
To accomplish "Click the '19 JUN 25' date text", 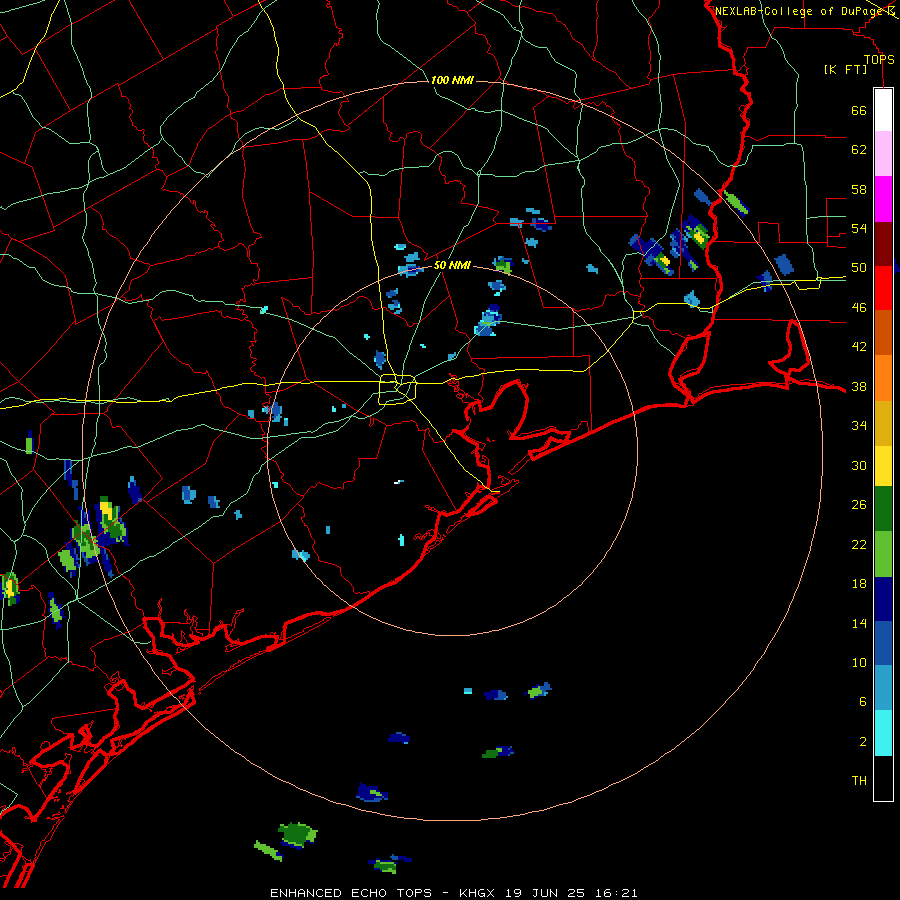I will (x=544, y=893).
